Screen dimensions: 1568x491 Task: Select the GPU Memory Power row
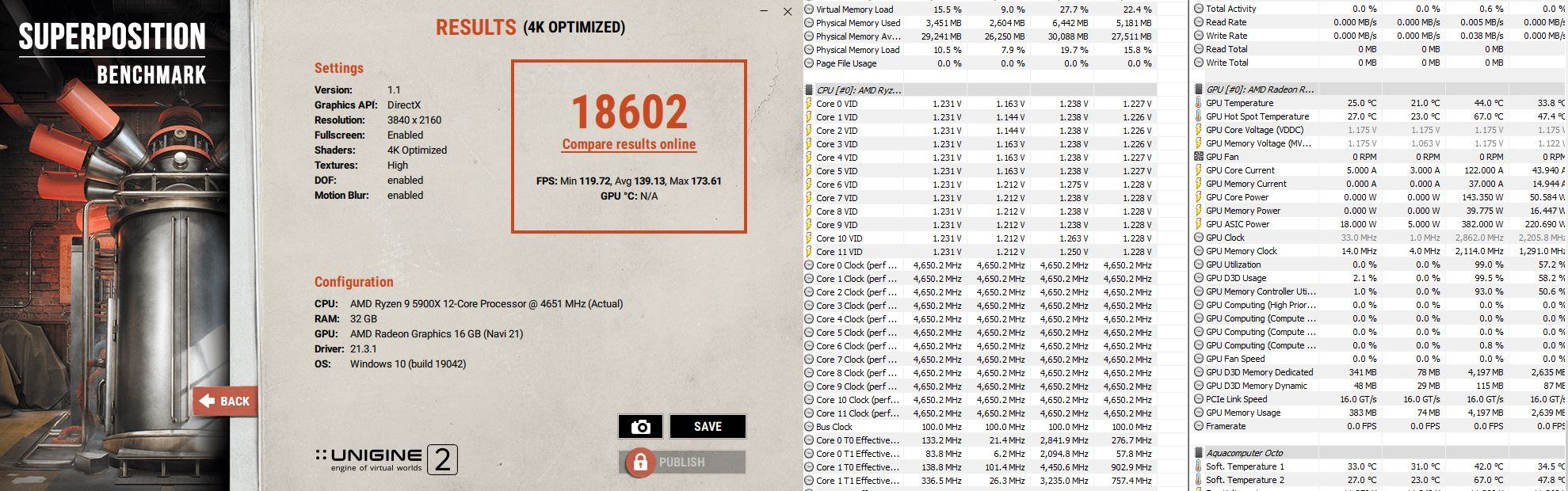click(1379, 211)
